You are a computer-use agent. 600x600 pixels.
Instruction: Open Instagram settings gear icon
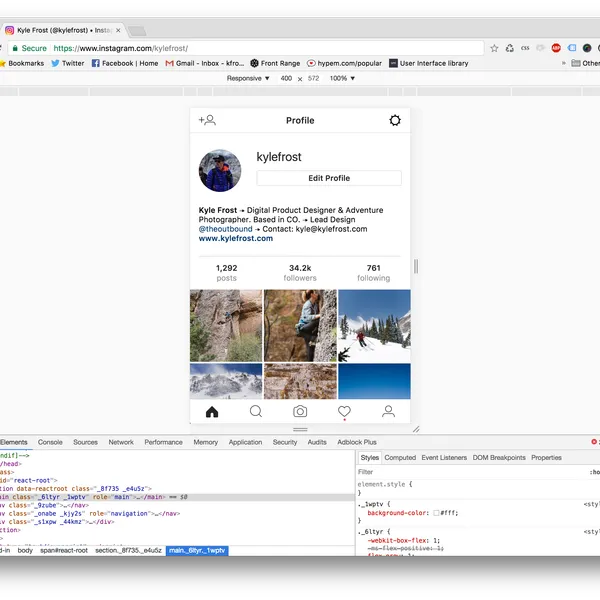(x=395, y=120)
